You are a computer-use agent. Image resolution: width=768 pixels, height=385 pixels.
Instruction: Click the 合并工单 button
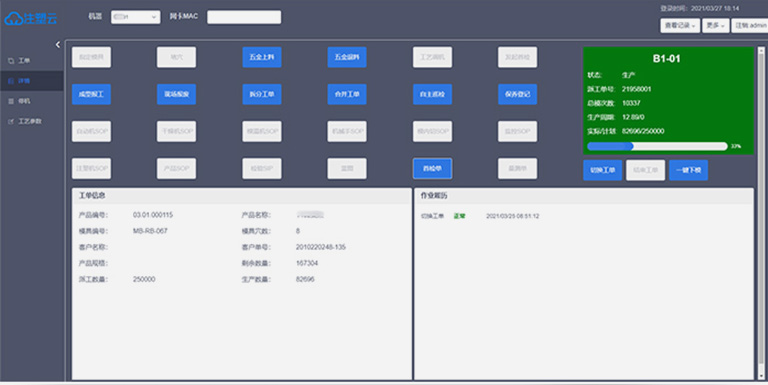(347, 94)
